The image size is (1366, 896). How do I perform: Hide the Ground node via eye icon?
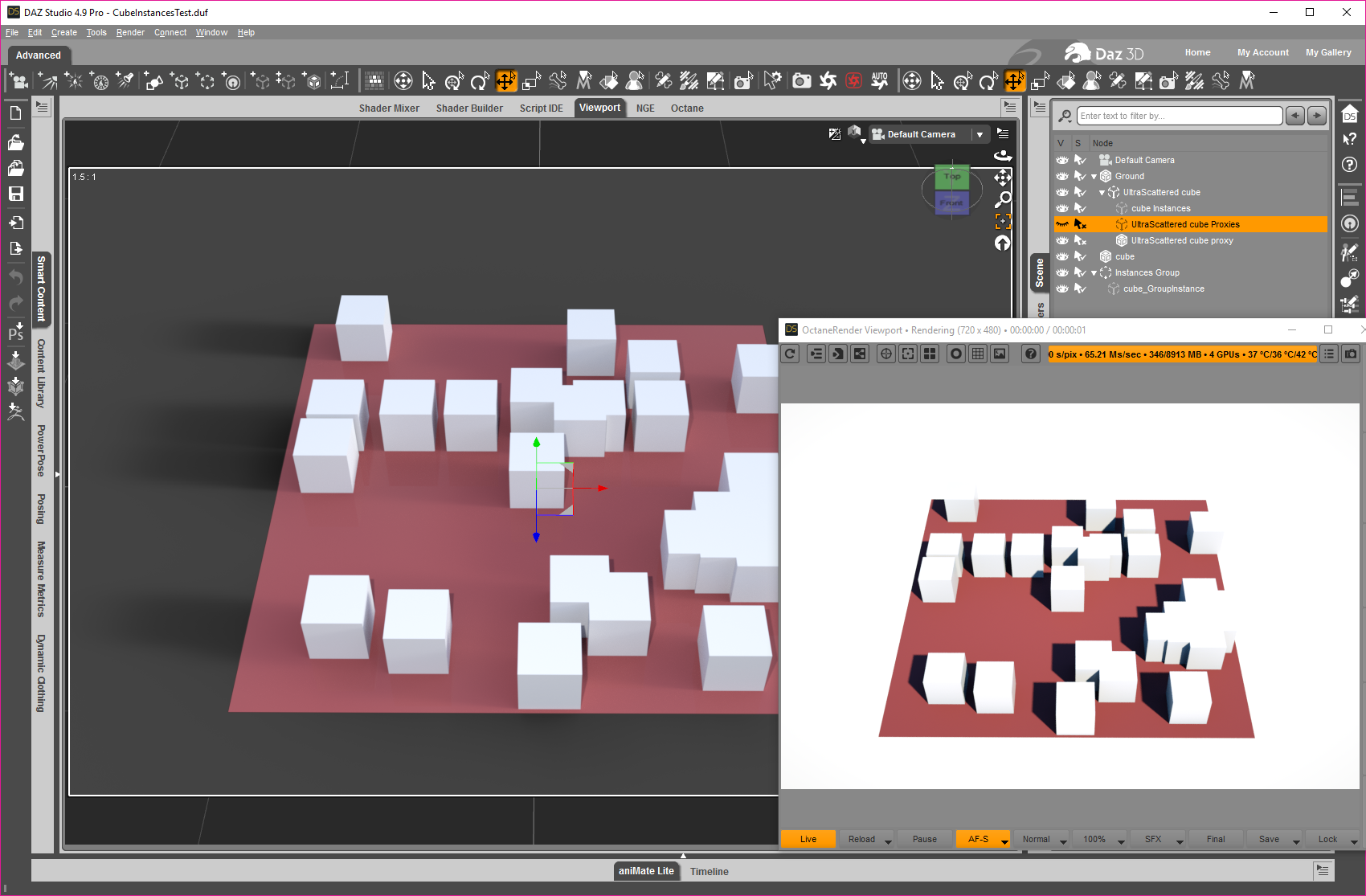coord(1062,176)
